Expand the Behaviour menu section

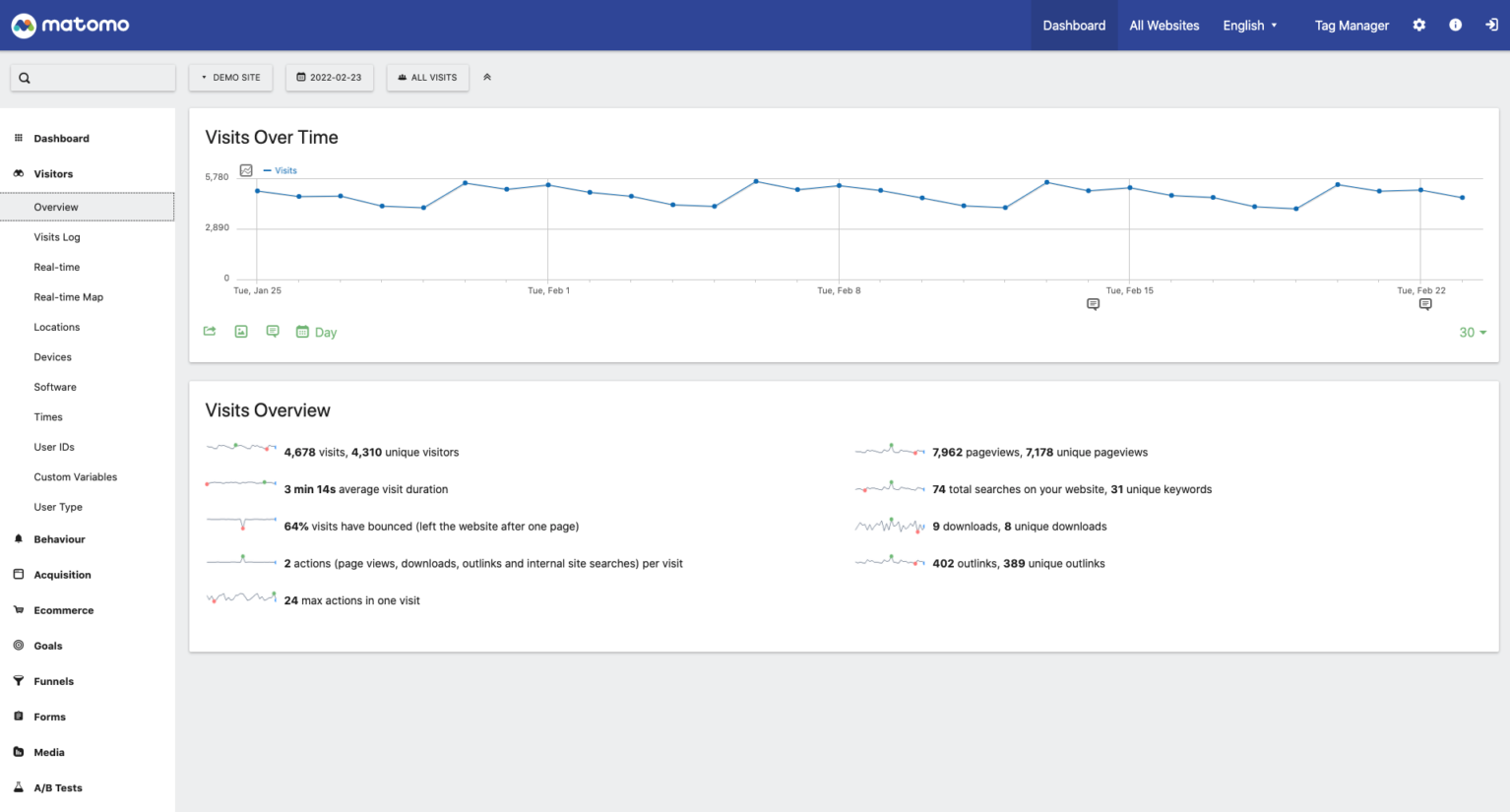59,539
